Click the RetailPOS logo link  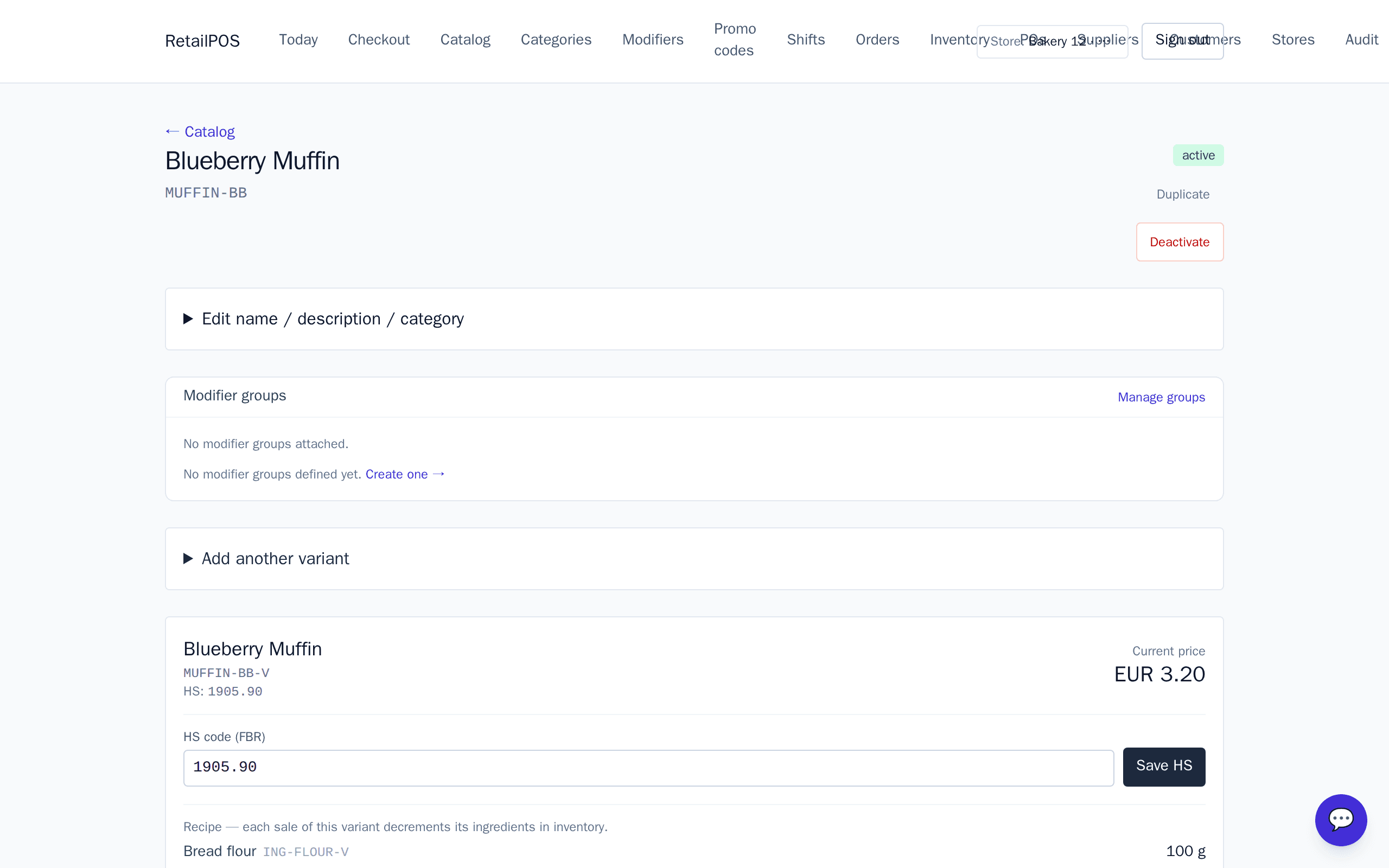click(x=202, y=41)
